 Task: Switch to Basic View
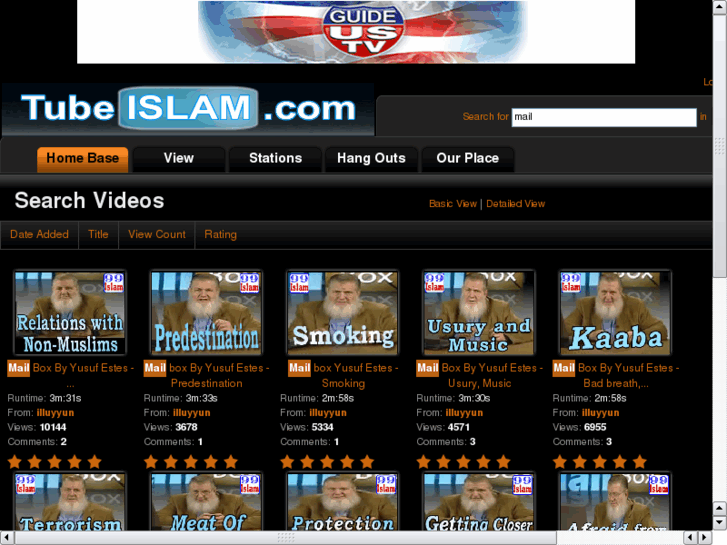[453, 204]
